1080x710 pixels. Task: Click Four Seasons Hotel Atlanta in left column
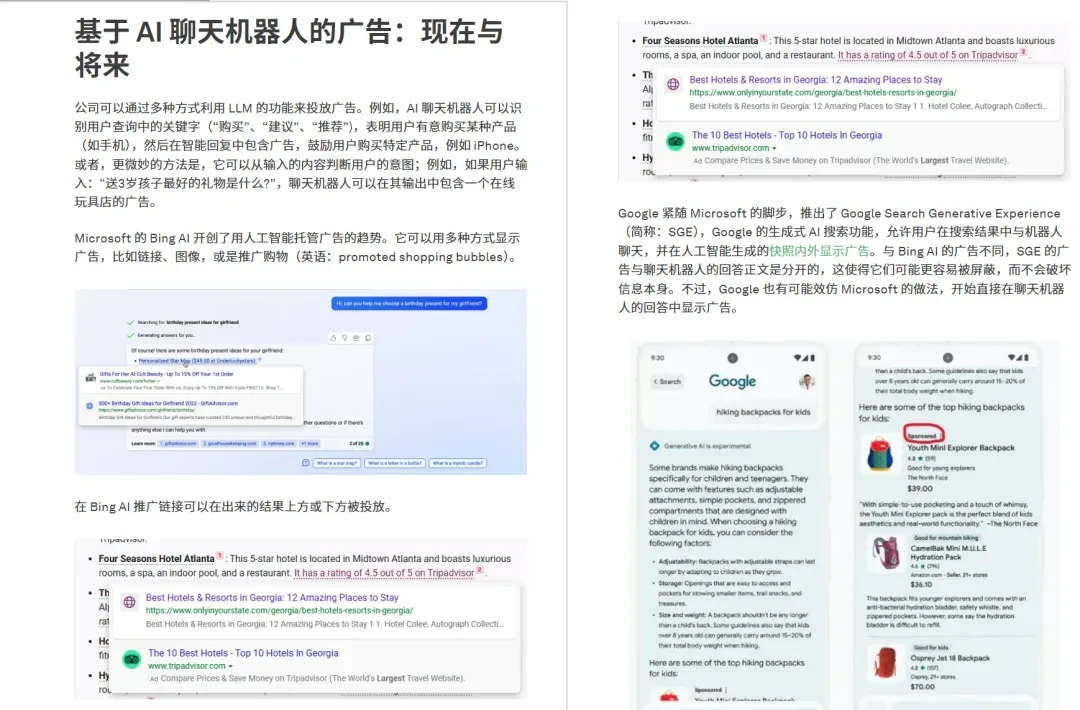tap(156, 558)
